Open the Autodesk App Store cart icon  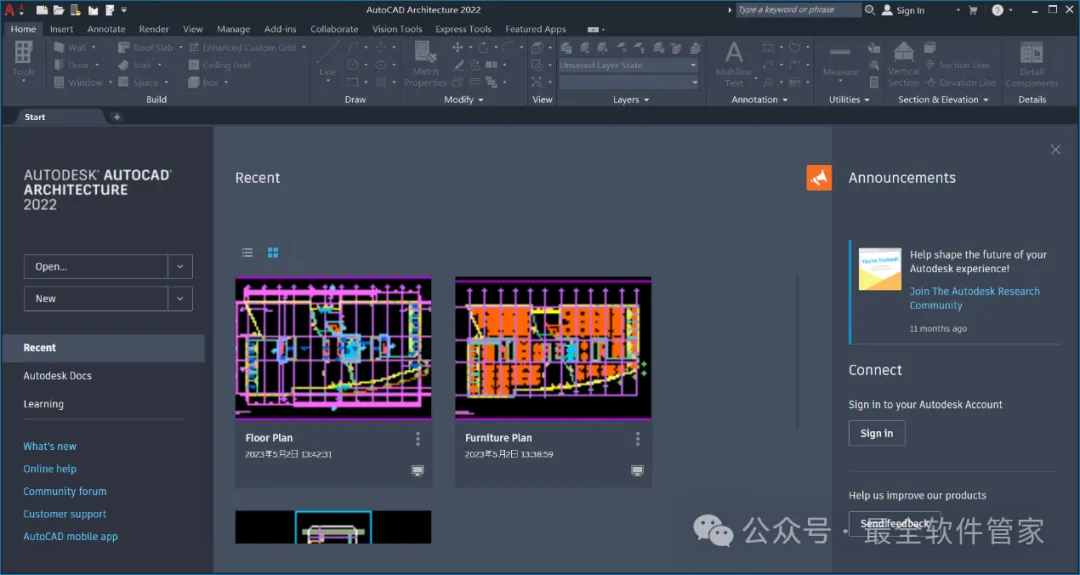tap(973, 10)
